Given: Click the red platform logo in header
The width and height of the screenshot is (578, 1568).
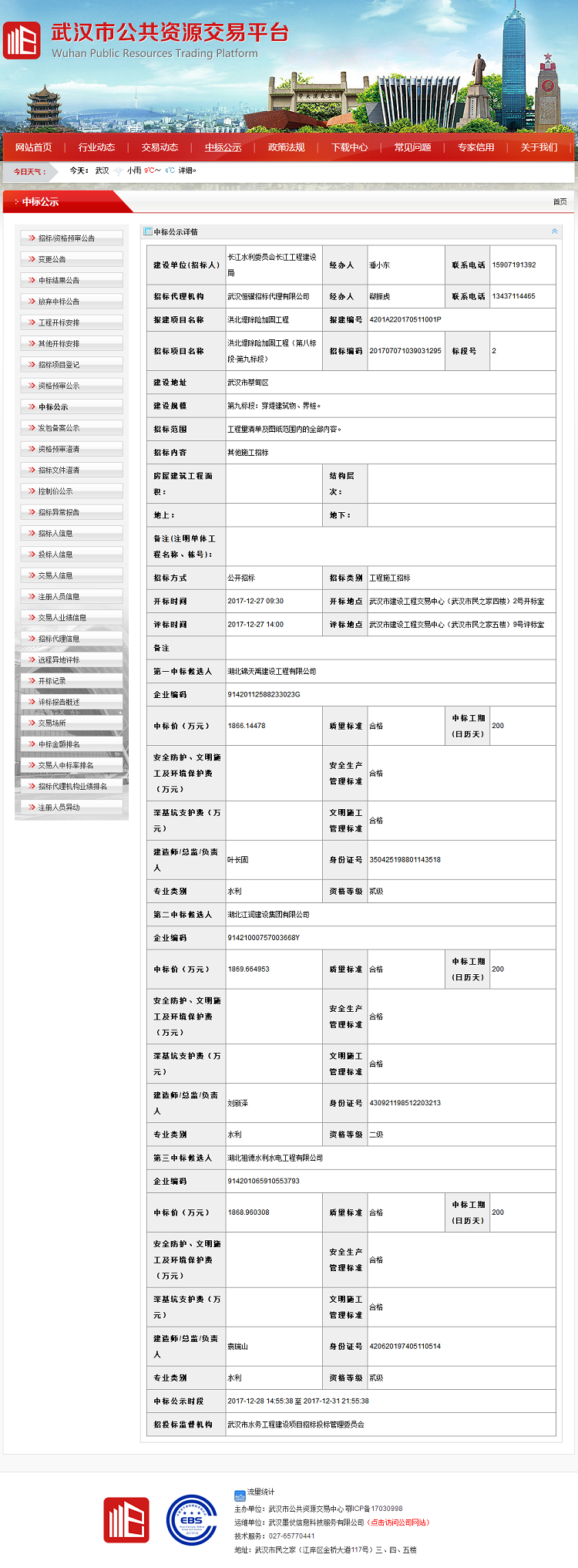Looking at the screenshot, I should pos(22,40).
